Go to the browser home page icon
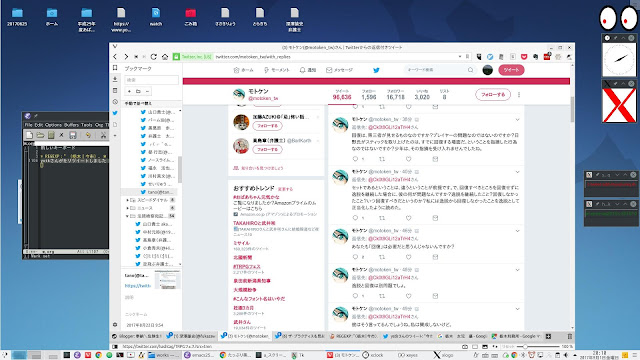The image size is (640, 360). click(x=165, y=57)
